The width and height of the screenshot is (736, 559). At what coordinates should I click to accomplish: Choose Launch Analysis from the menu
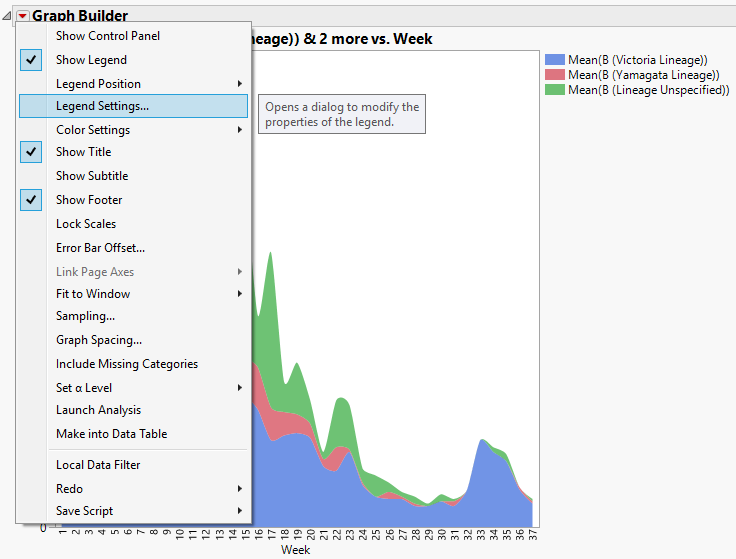[x=133, y=410]
